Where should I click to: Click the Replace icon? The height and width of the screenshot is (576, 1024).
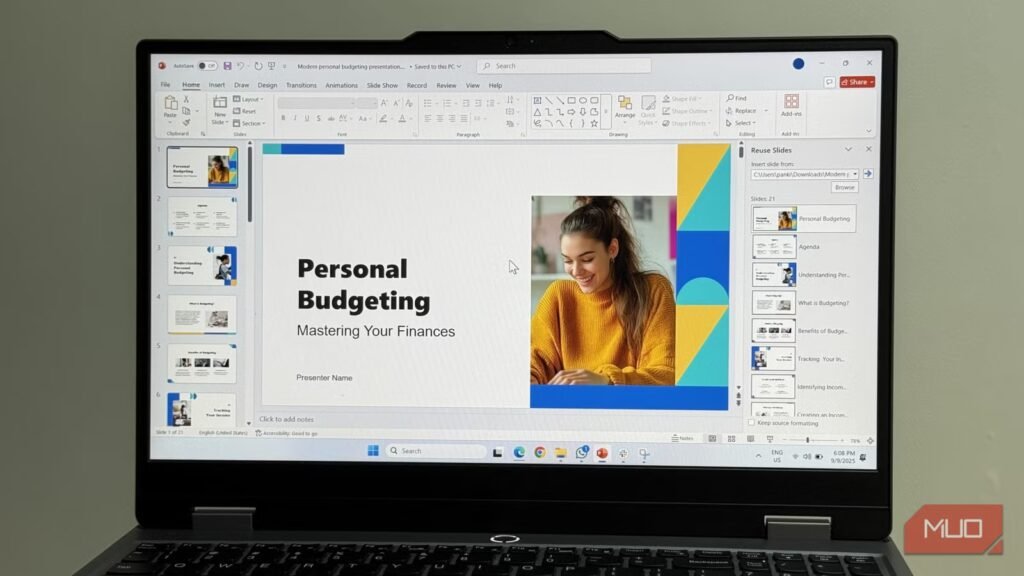pyautogui.click(x=742, y=111)
